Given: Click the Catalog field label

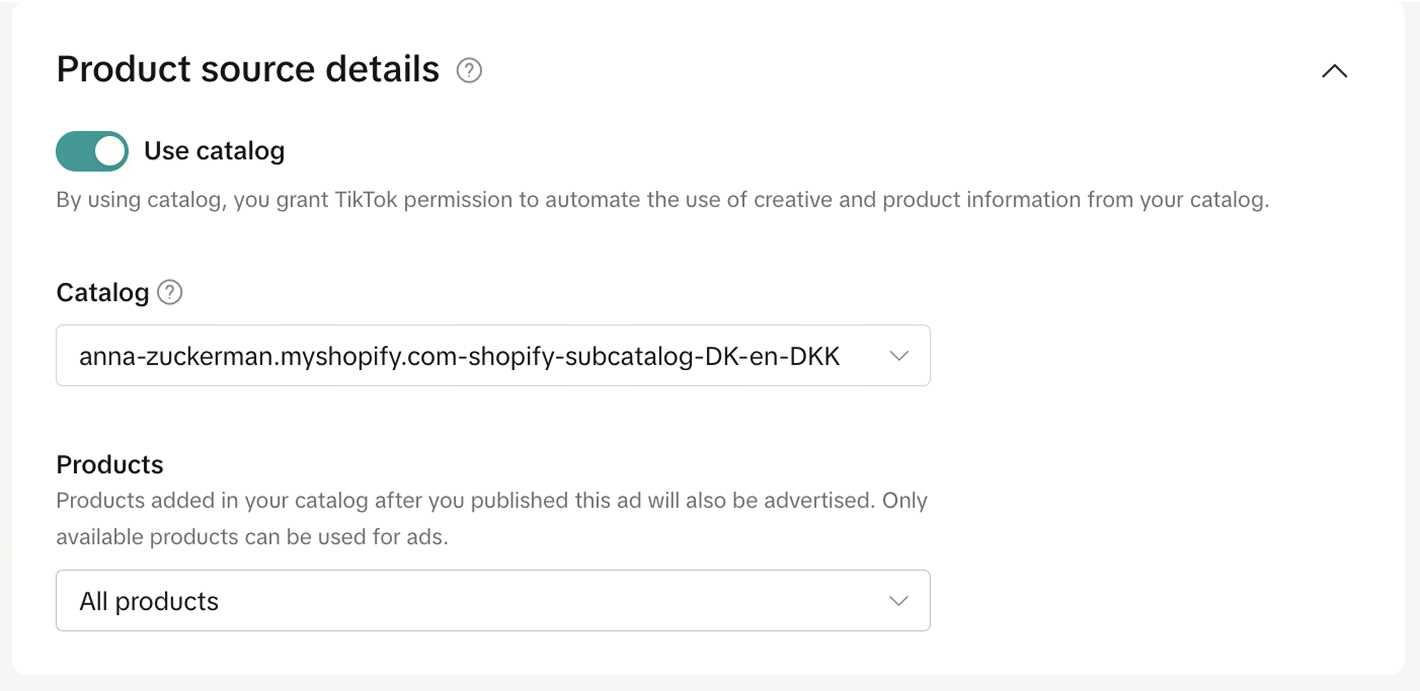Looking at the screenshot, I should pyautogui.click(x=102, y=292).
